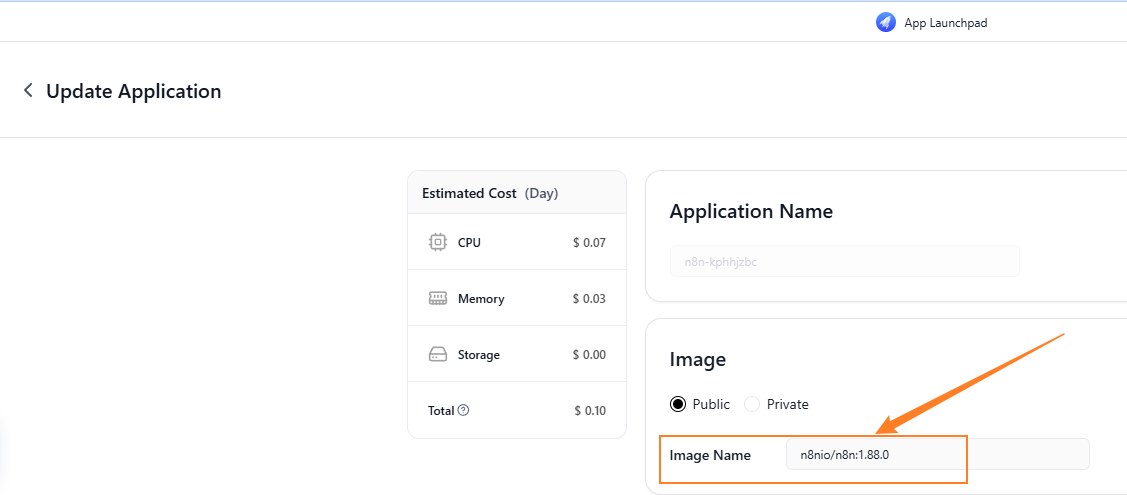This screenshot has height=495, width=1127.
Task: Click the Update Application heading
Action: coord(134,91)
